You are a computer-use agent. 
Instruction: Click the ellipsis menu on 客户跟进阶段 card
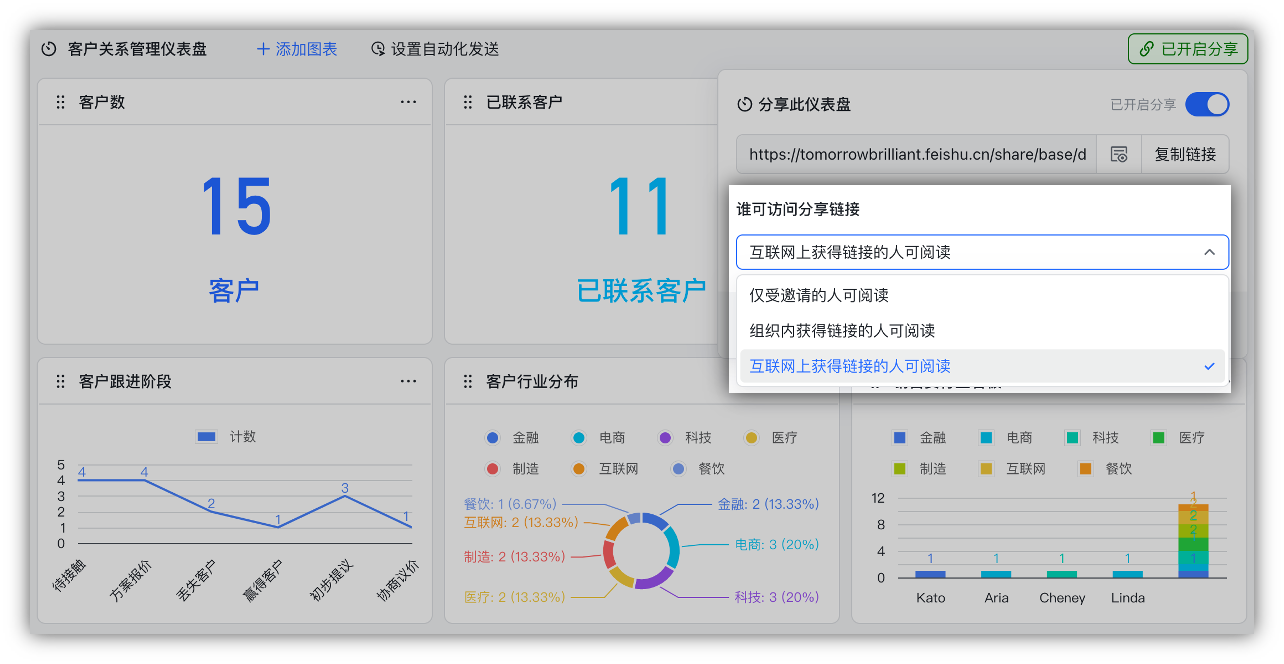pos(408,381)
